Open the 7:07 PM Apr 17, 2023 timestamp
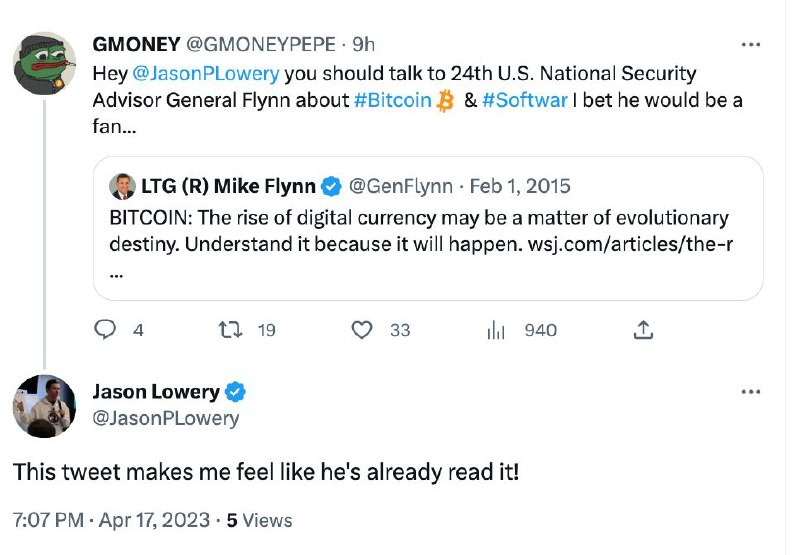This screenshot has width=800, height=555. coord(111,520)
